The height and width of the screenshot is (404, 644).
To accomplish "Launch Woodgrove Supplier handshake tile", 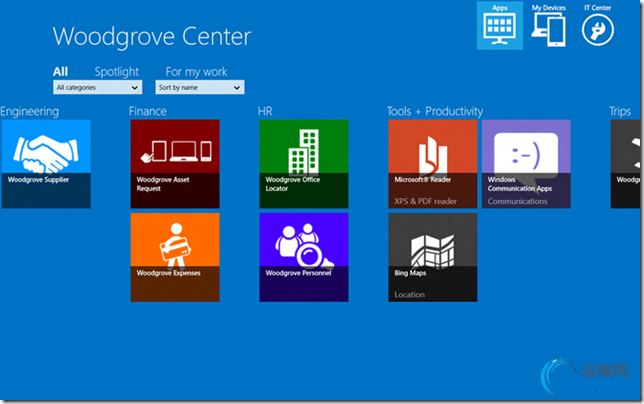I will pyautogui.click(x=46, y=164).
